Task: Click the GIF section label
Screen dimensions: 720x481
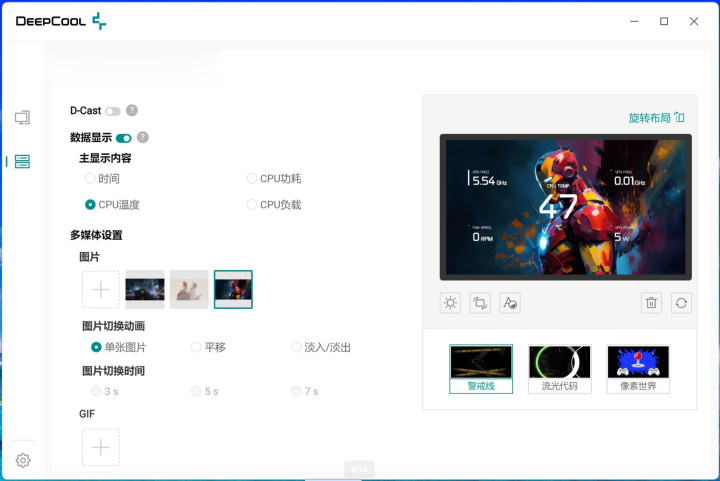Action: point(87,414)
